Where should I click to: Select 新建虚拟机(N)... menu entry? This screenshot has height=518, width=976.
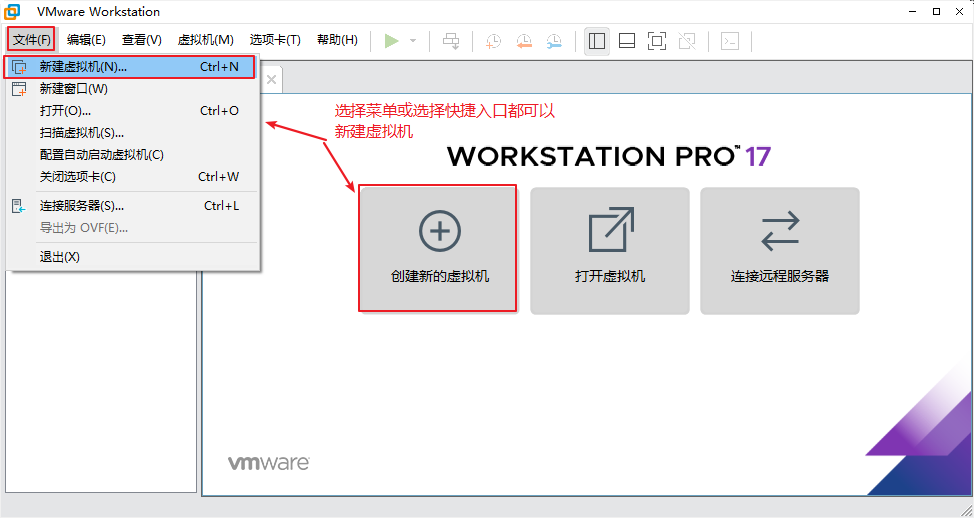pyautogui.click(x=130, y=67)
